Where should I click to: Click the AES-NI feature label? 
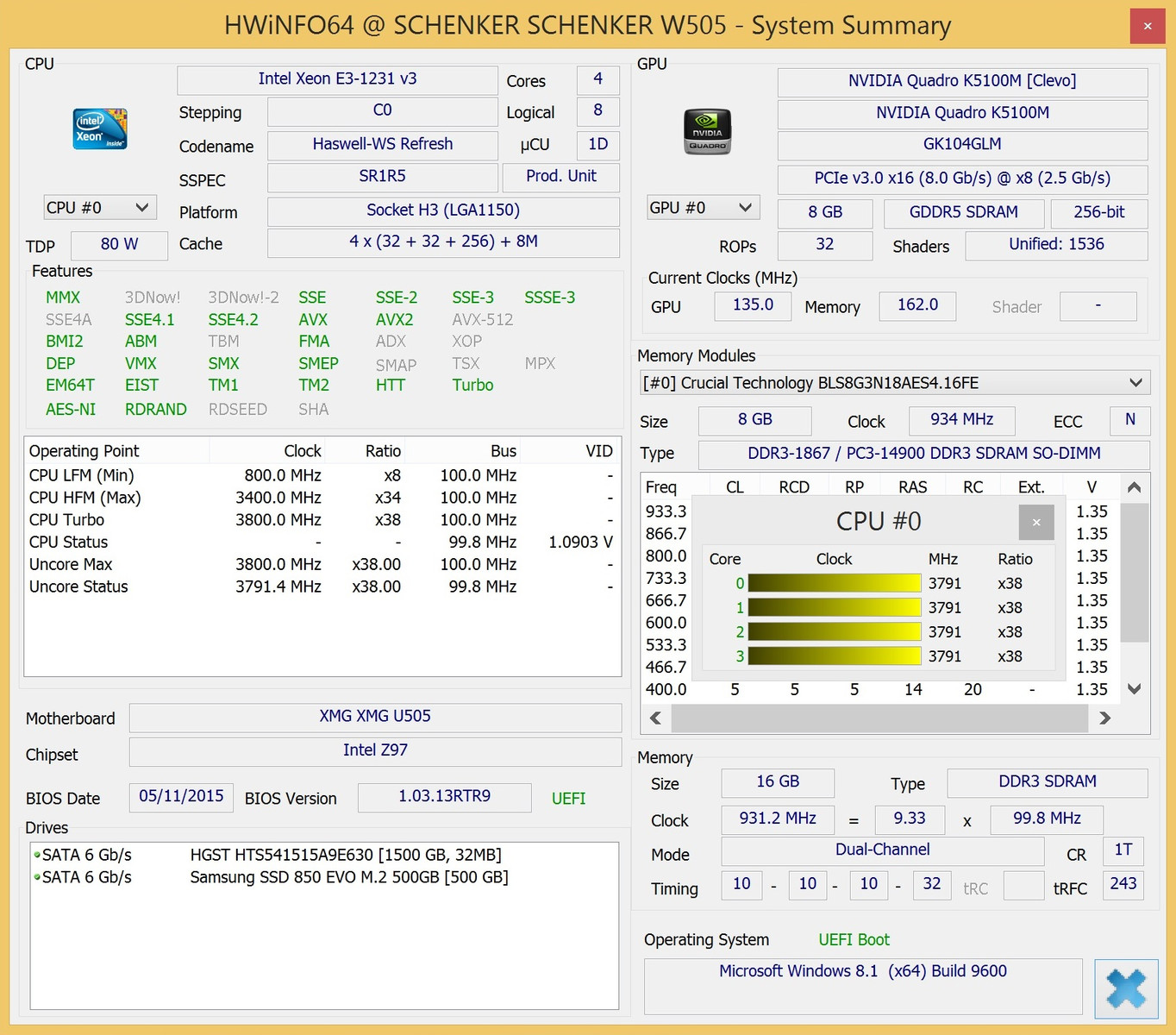coord(71,410)
